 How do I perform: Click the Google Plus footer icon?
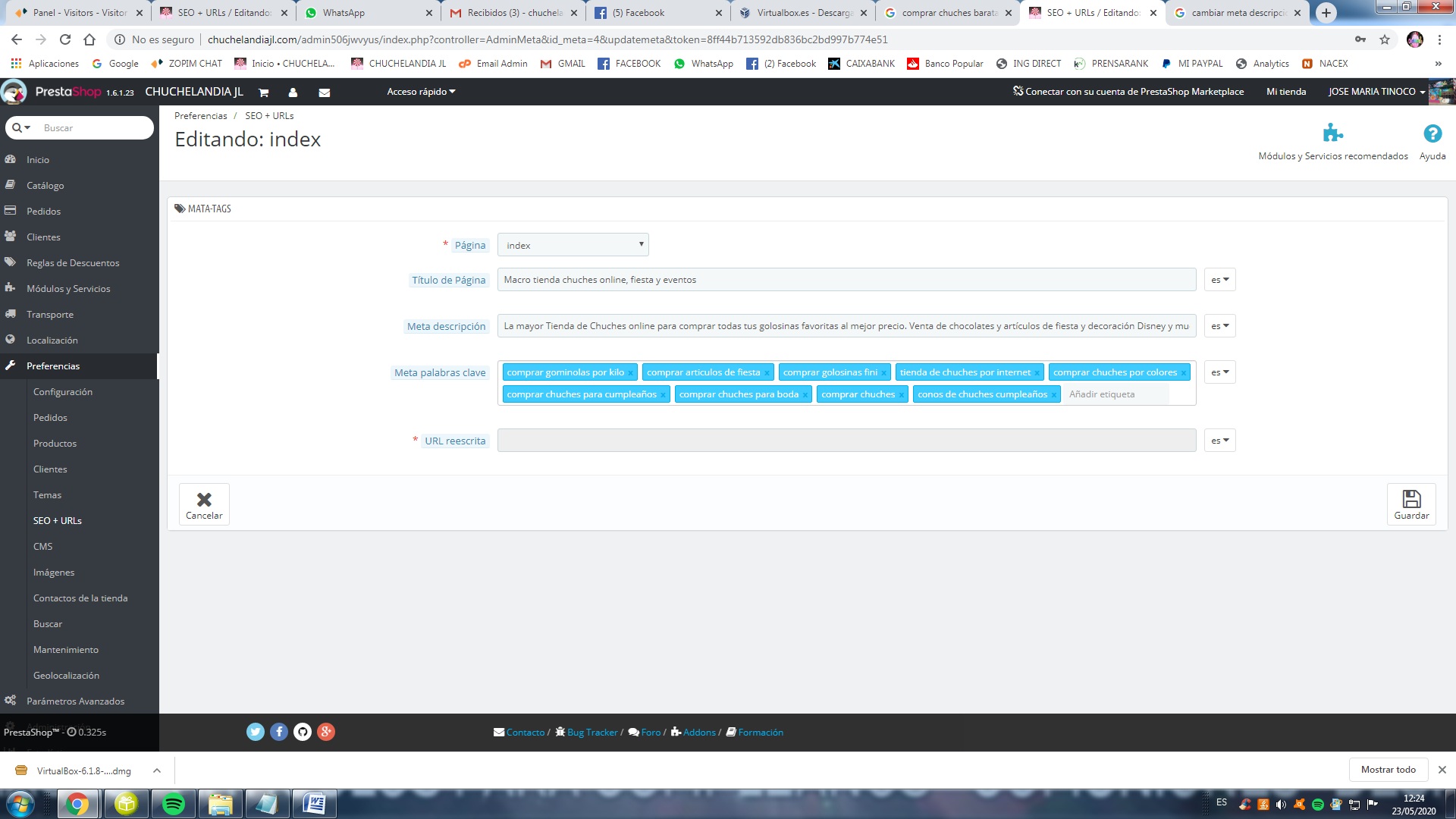325,732
